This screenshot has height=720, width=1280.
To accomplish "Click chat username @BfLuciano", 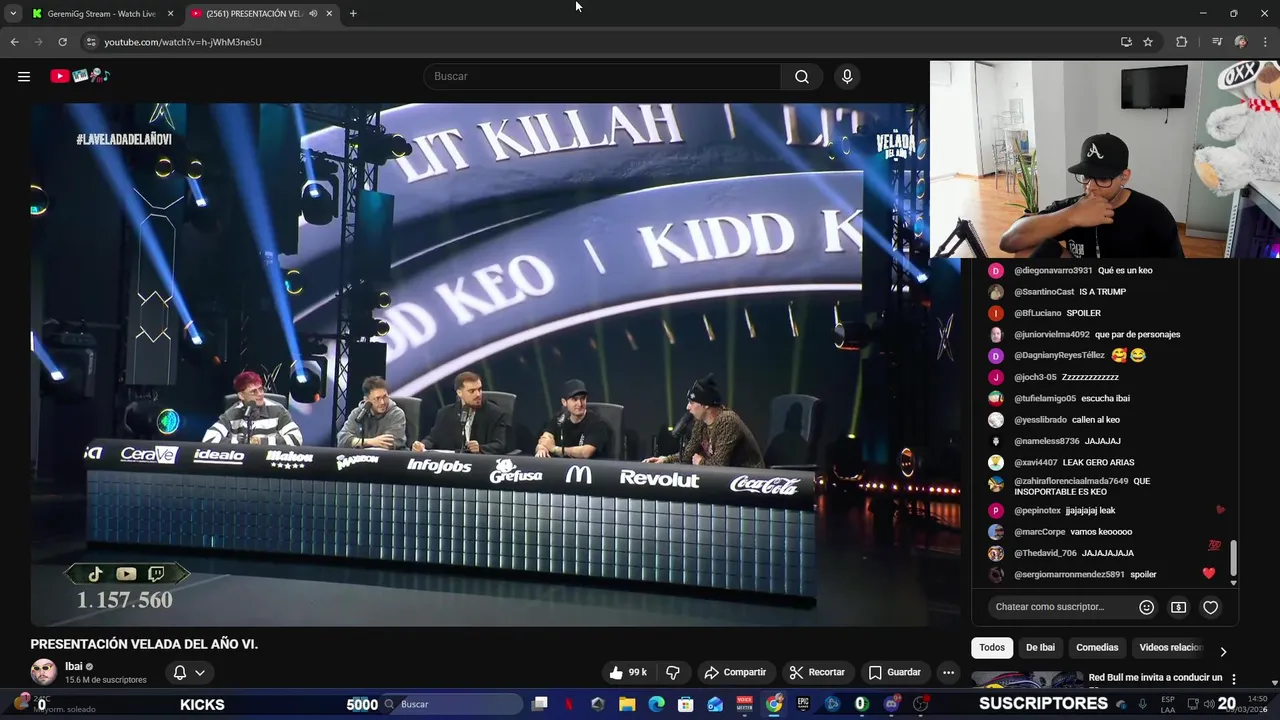I will [x=1038, y=313].
